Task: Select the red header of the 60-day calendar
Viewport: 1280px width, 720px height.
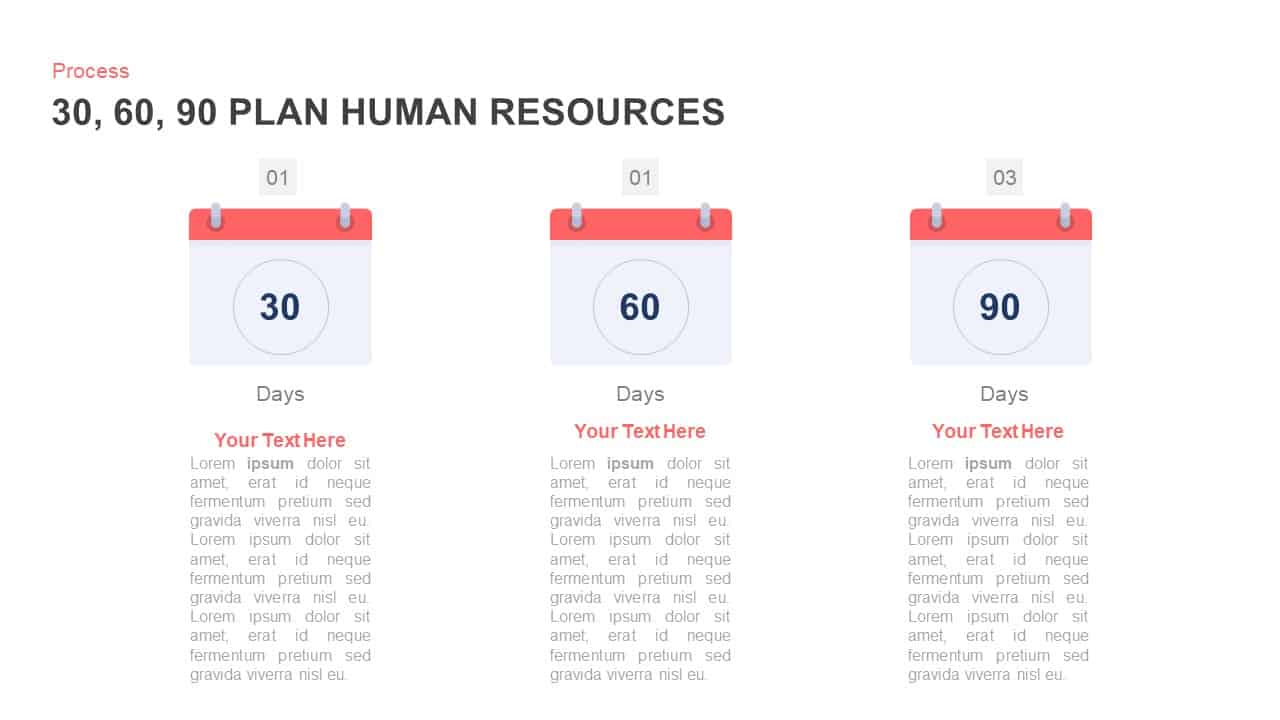Action: click(x=640, y=227)
